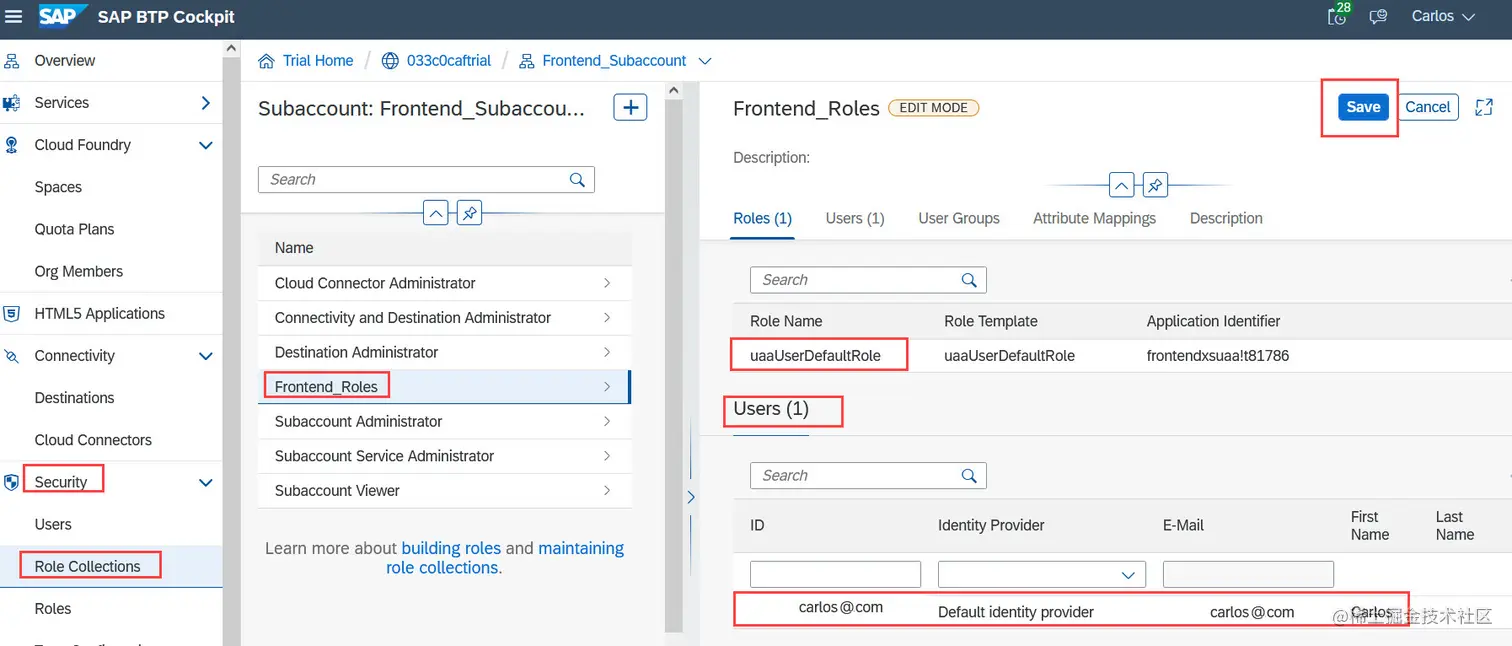Viewport: 1512px width, 646px height.
Task: Open Destination Administrator role collection
Action: click(445, 352)
